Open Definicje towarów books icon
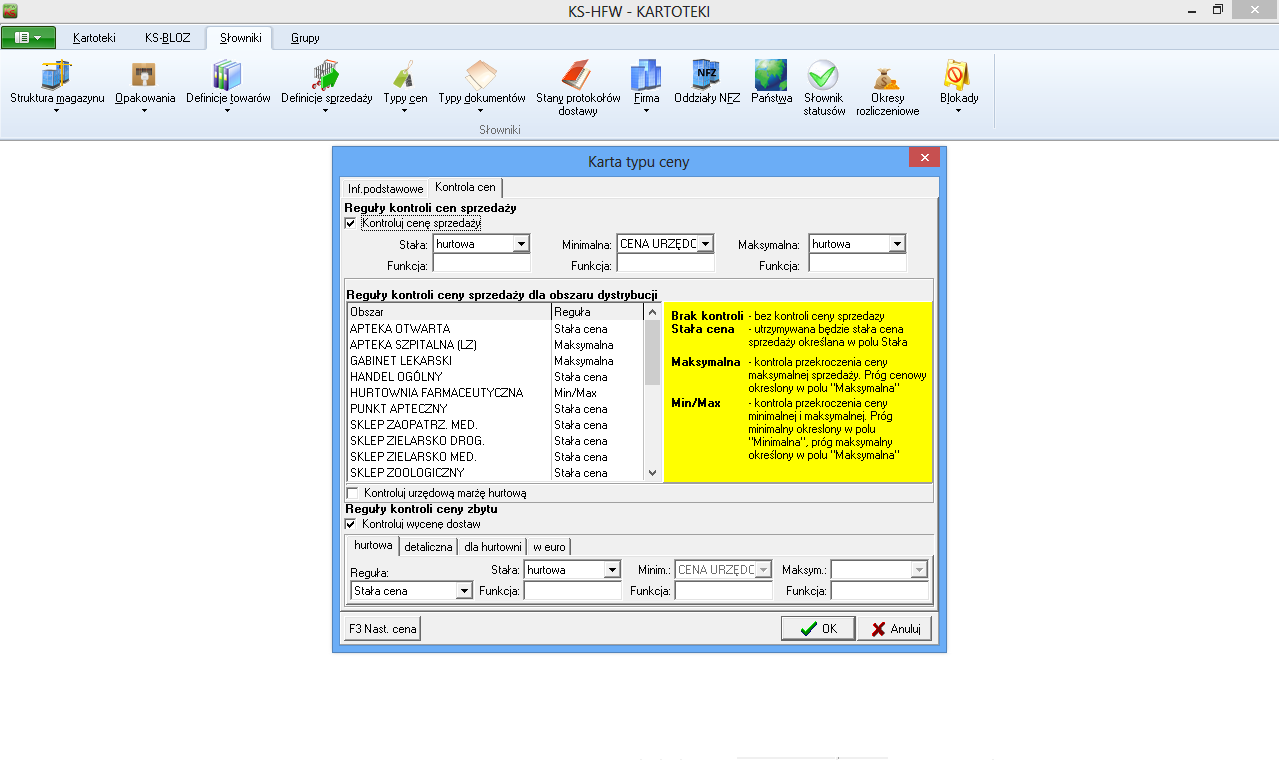 (228, 76)
